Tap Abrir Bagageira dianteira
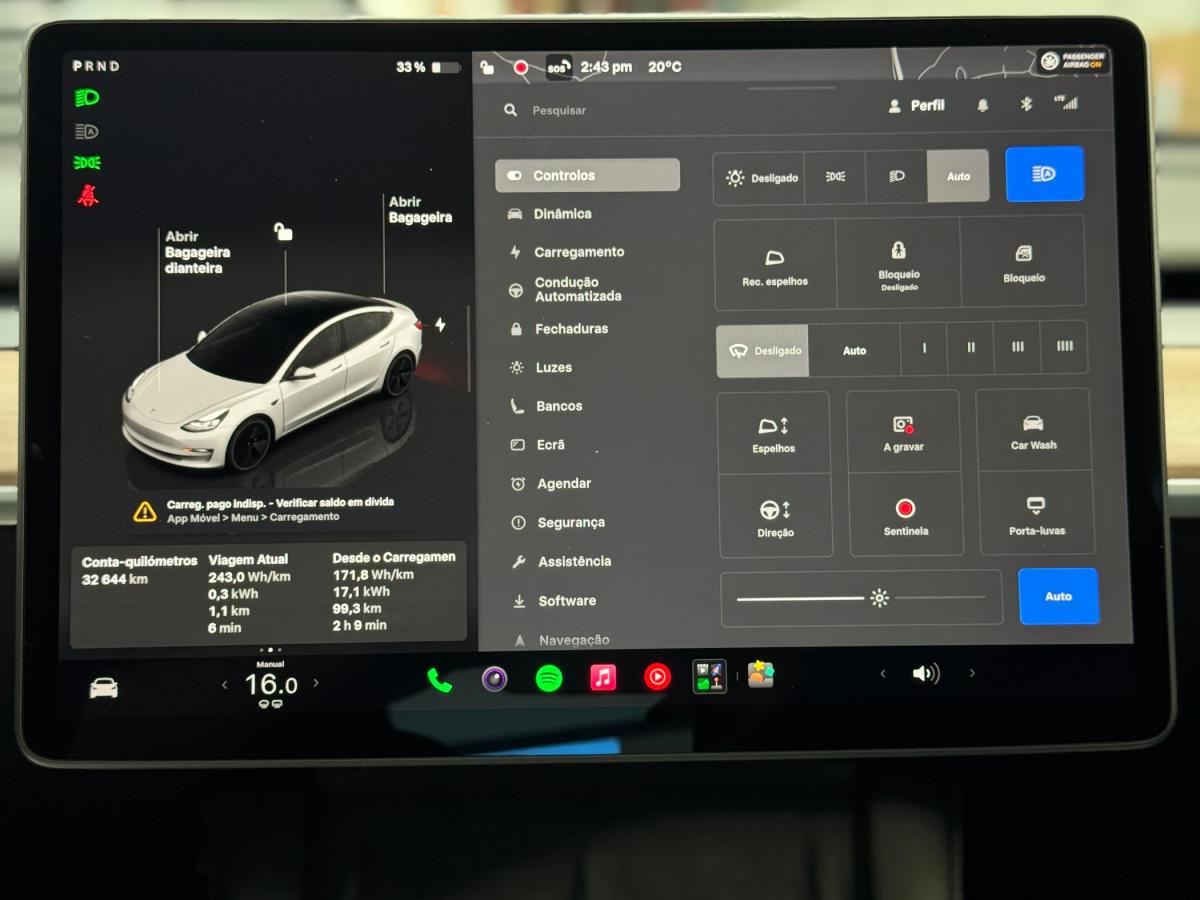 click(x=198, y=252)
